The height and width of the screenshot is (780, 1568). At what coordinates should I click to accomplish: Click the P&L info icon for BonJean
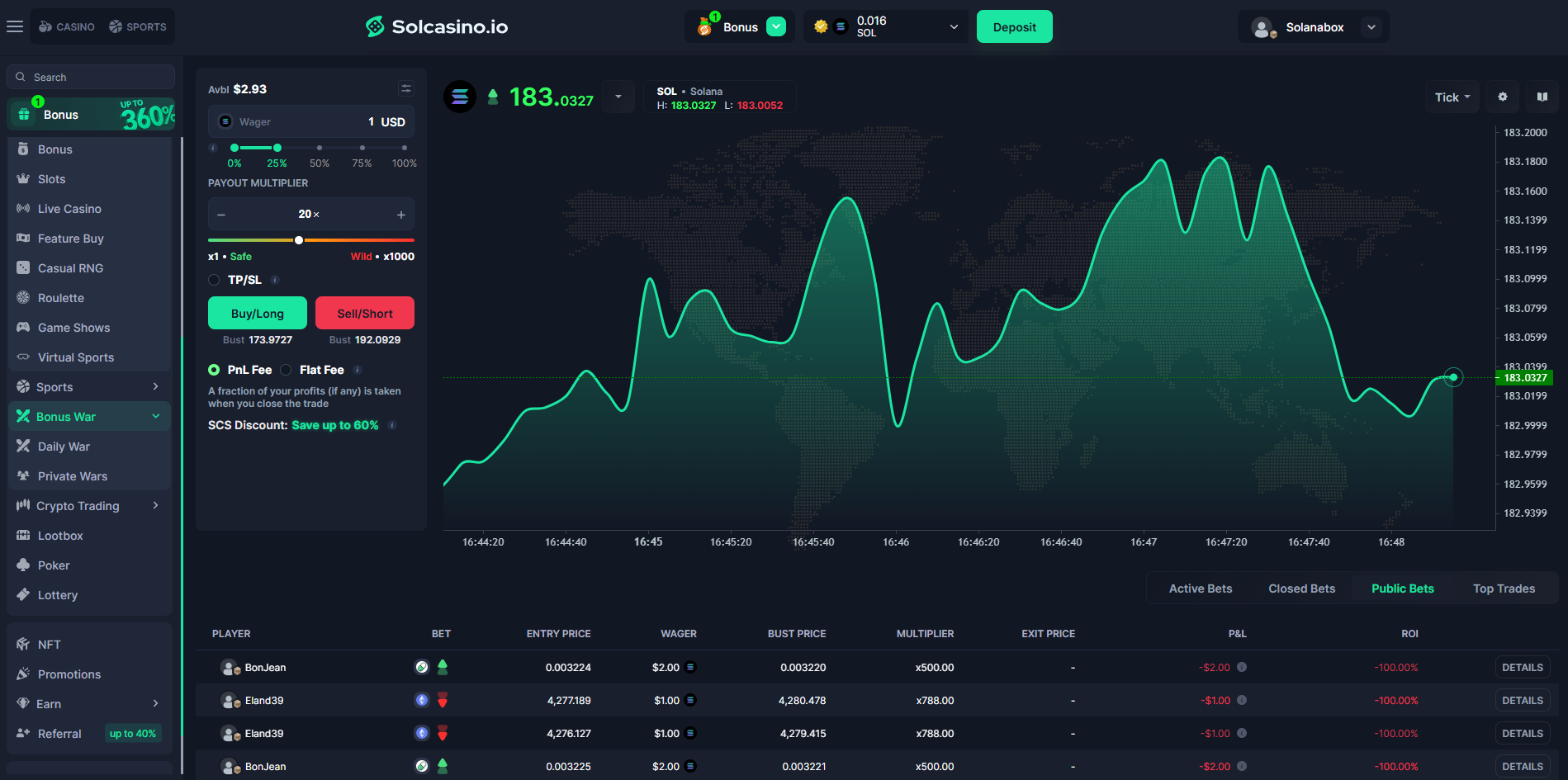(x=1242, y=667)
